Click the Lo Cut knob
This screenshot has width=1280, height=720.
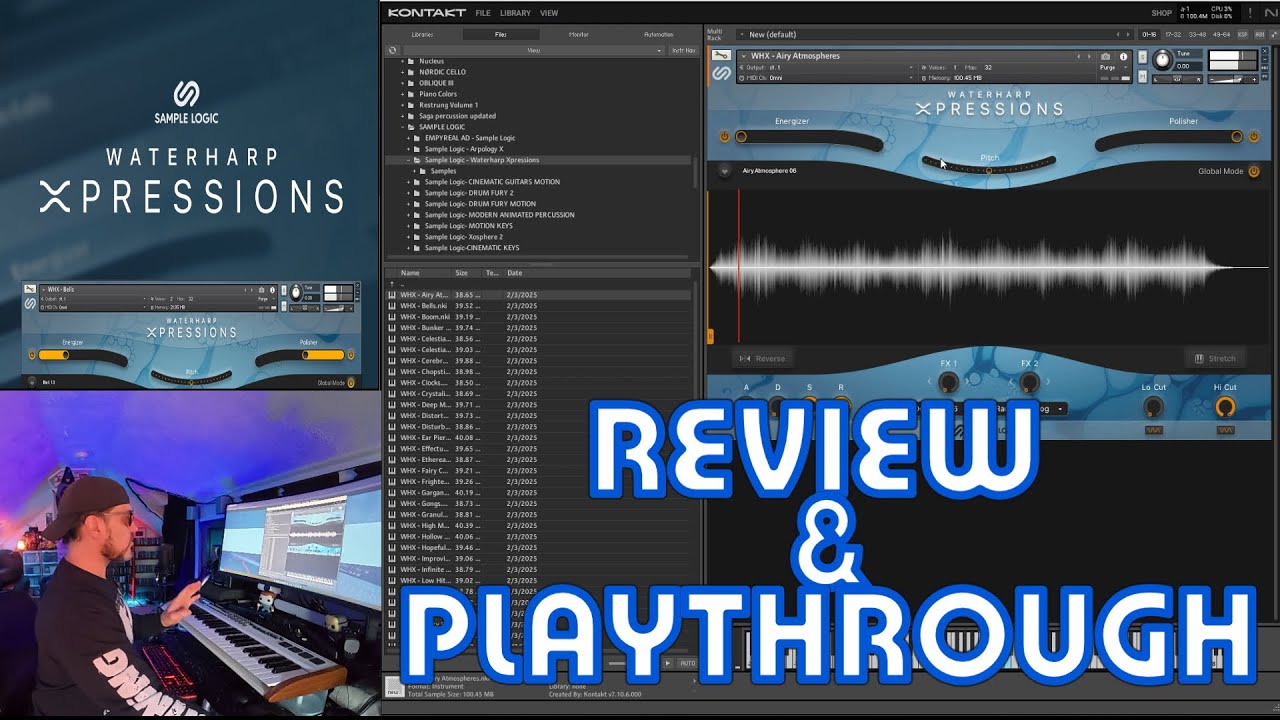tap(1153, 407)
